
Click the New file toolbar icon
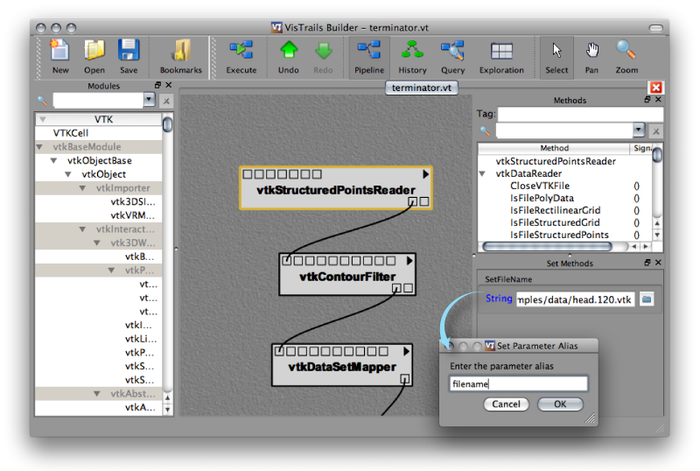point(60,52)
